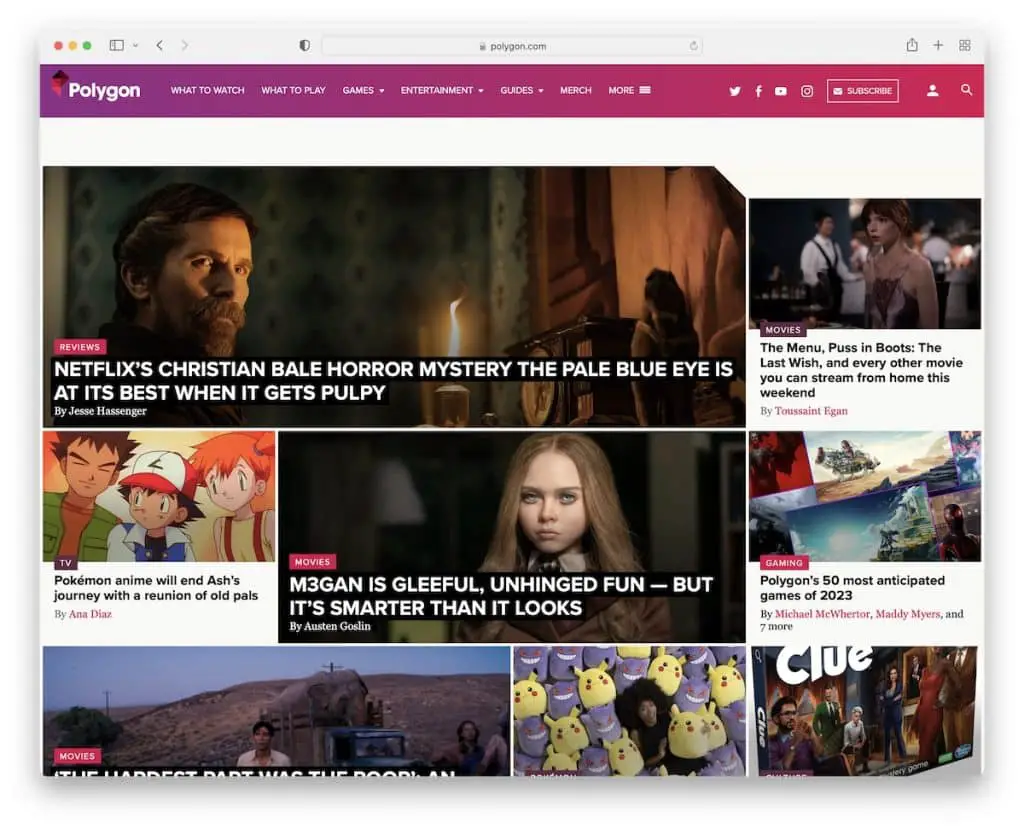The width and height of the screenshot is (1024, 829).
Task: Open the user account icon
Action: tap(933, 90)
